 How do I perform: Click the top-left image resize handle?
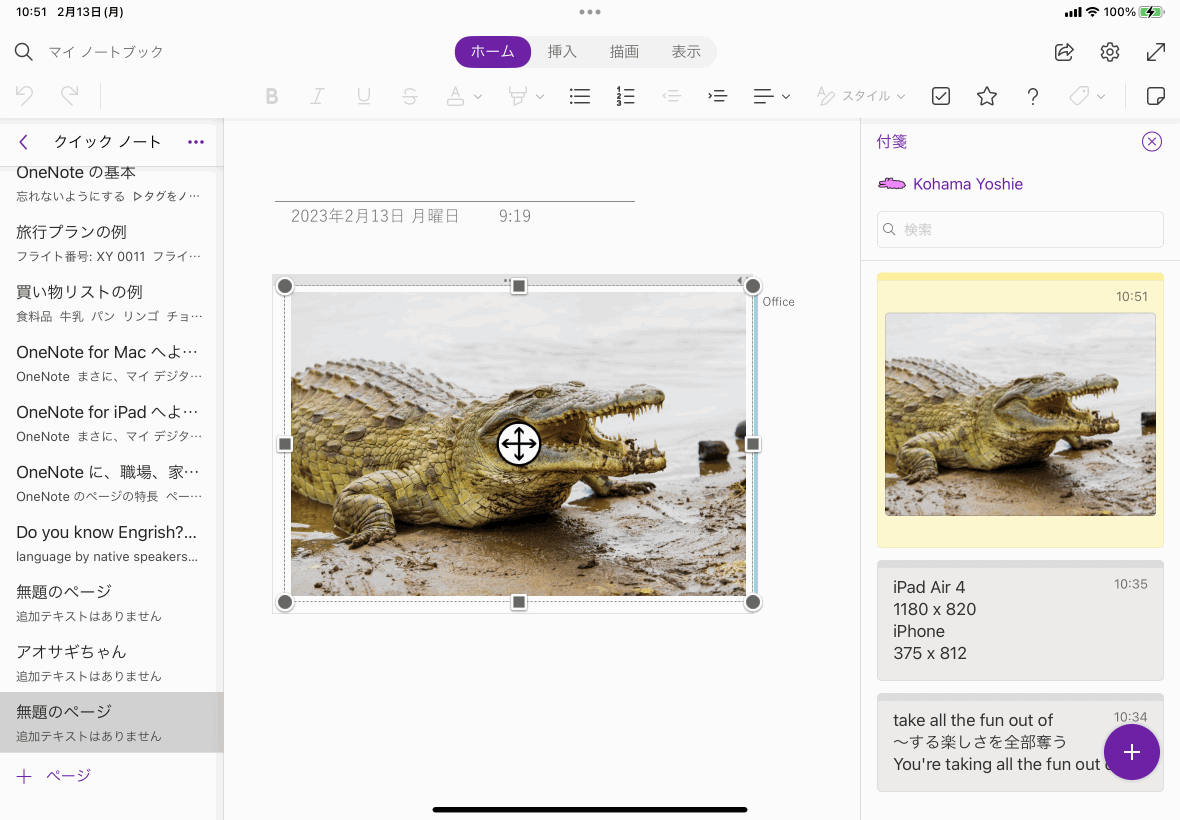tap(284, 286)
